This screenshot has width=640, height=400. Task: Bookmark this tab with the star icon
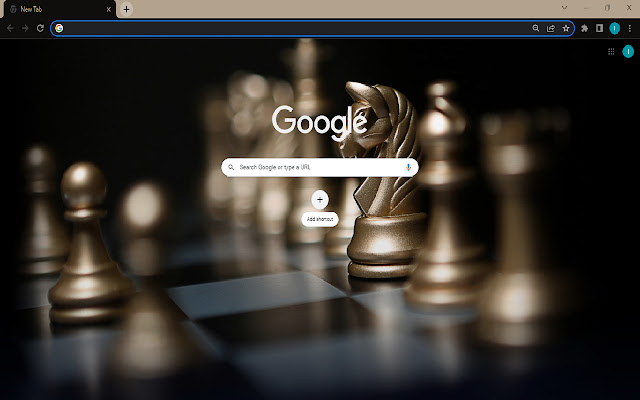[566, 28]
